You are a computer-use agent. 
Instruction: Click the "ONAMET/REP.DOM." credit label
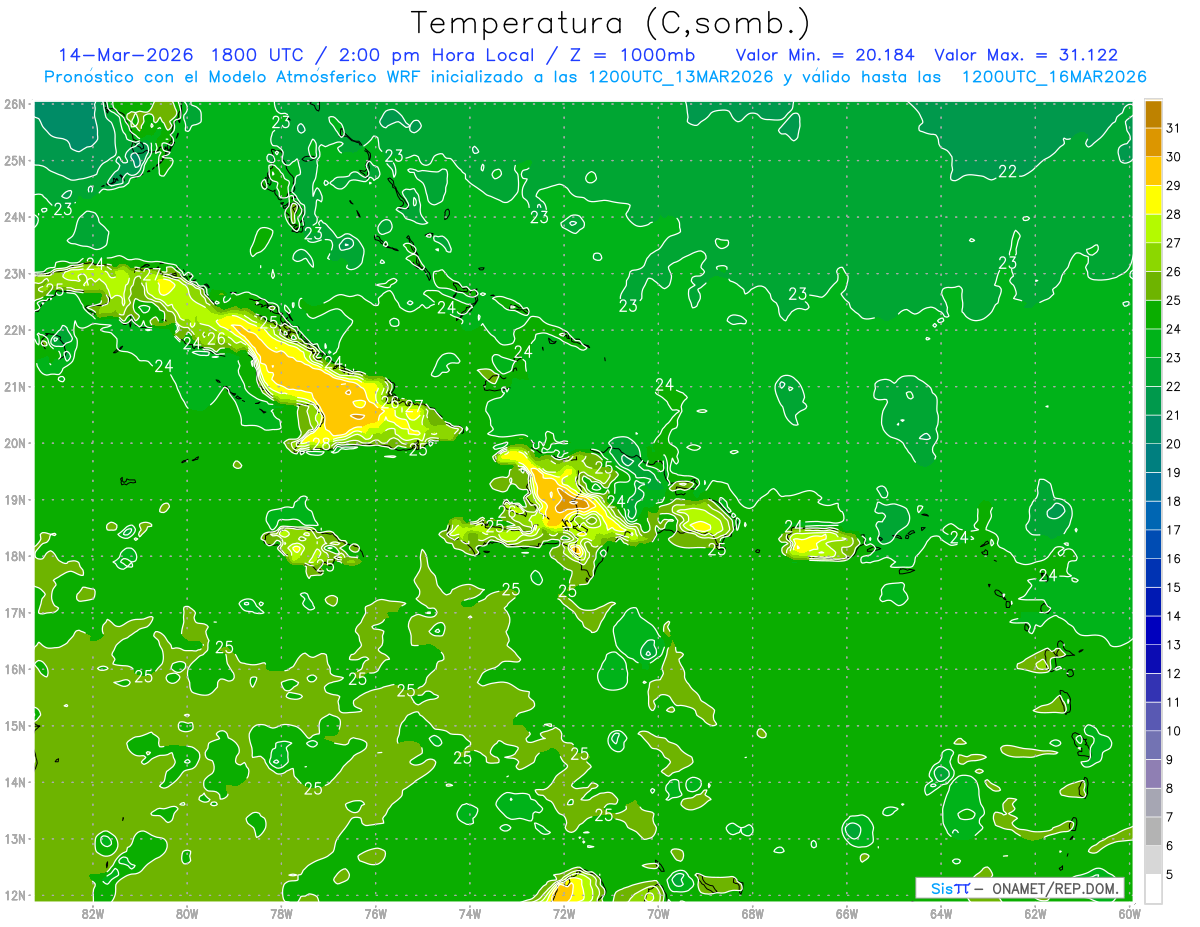[x=1057, y=888]
